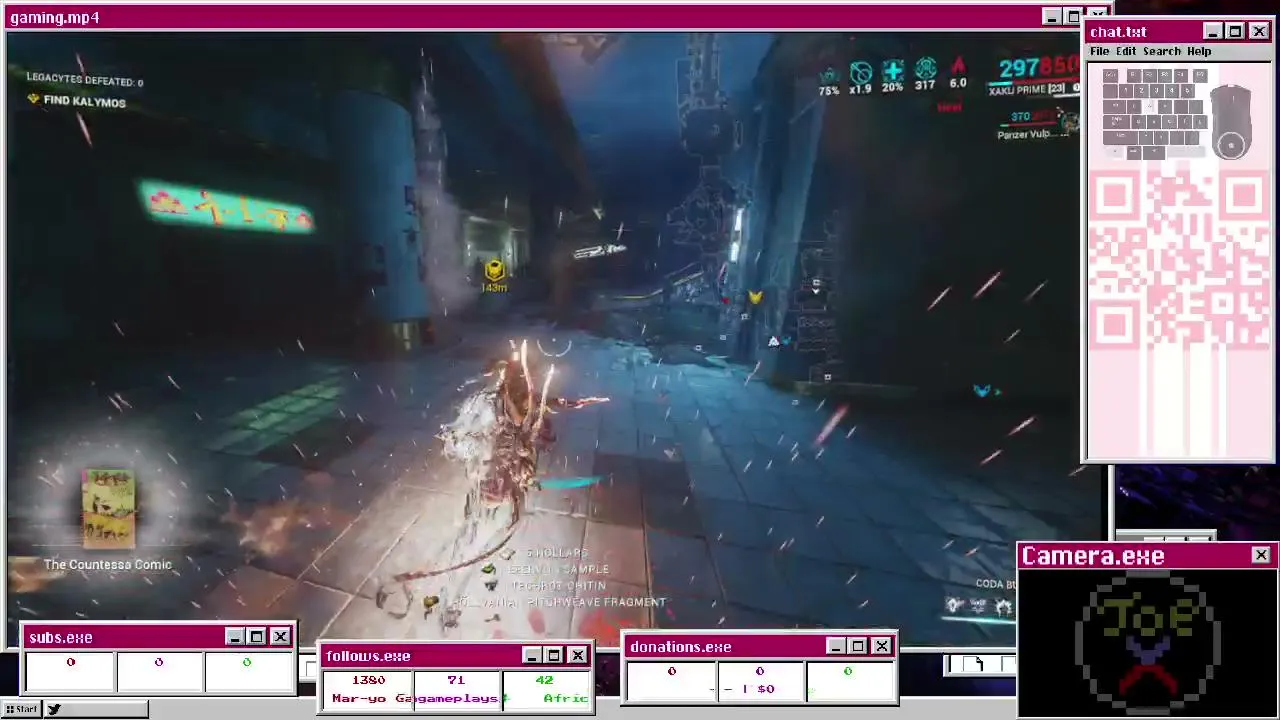Click the small yellow waypoint marker near the minimap
1280x720 pixels.
755,297
